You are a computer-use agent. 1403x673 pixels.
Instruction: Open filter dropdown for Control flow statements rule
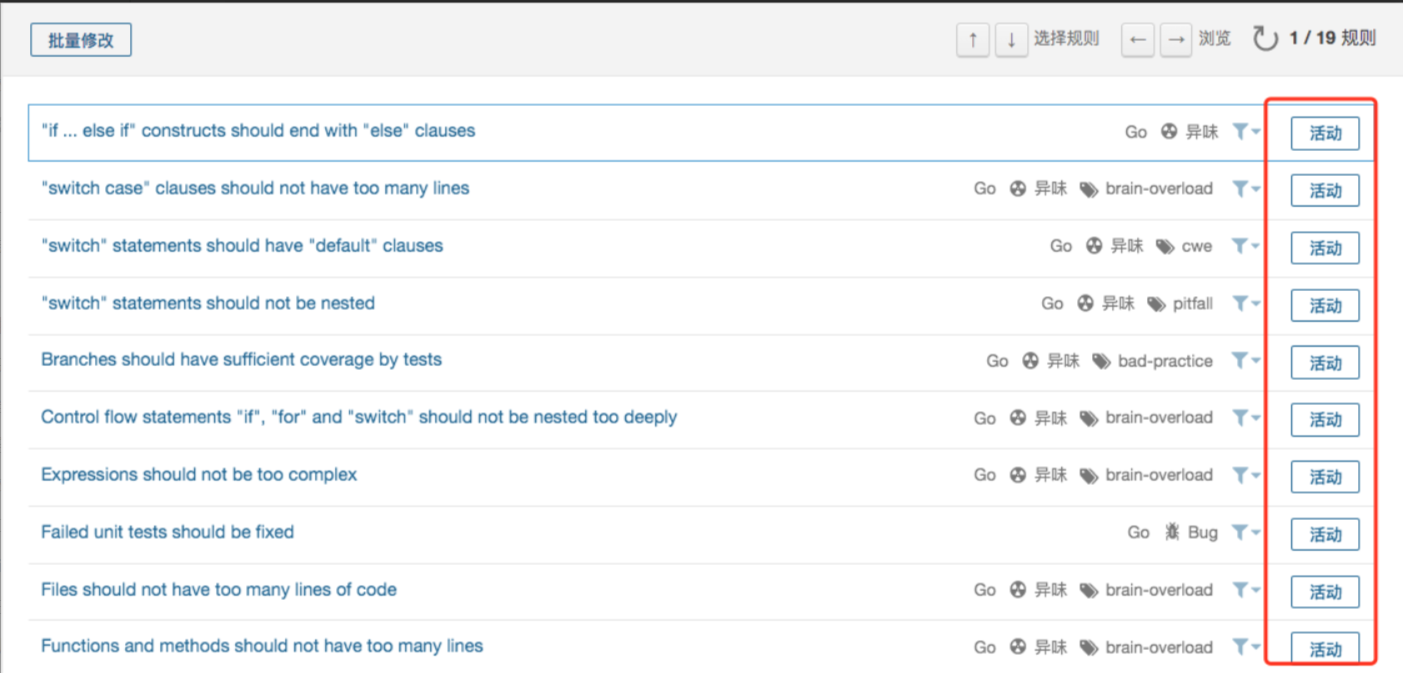pyautogui.click(x=1246, y=417)
